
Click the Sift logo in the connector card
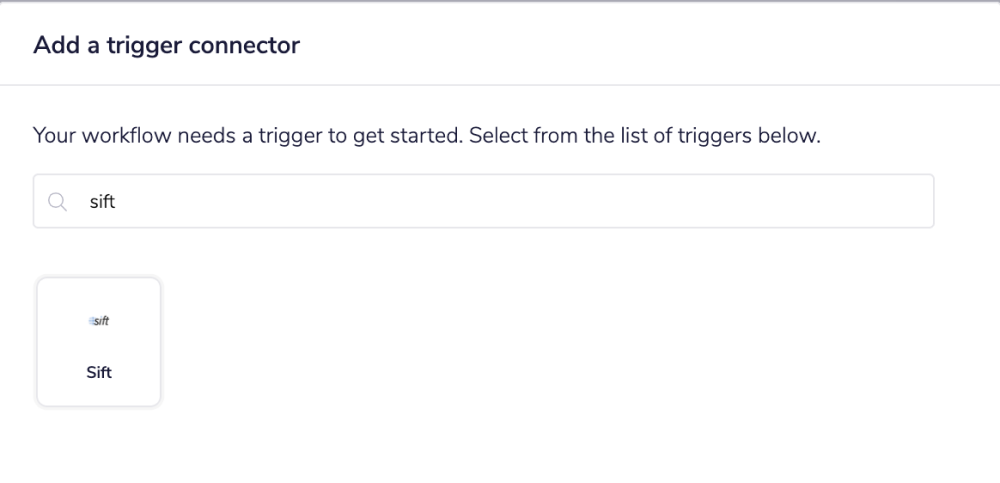click(x=99, y=321)
